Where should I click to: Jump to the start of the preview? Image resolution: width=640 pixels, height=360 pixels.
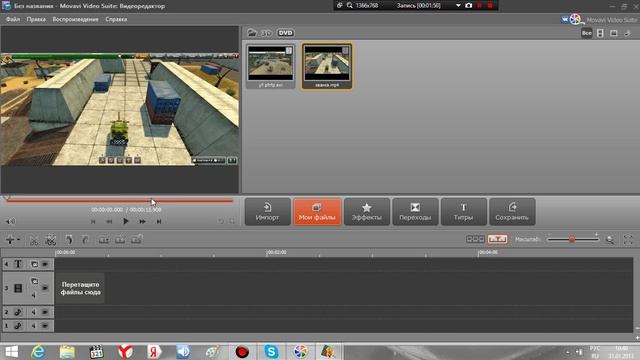(93, 221)
